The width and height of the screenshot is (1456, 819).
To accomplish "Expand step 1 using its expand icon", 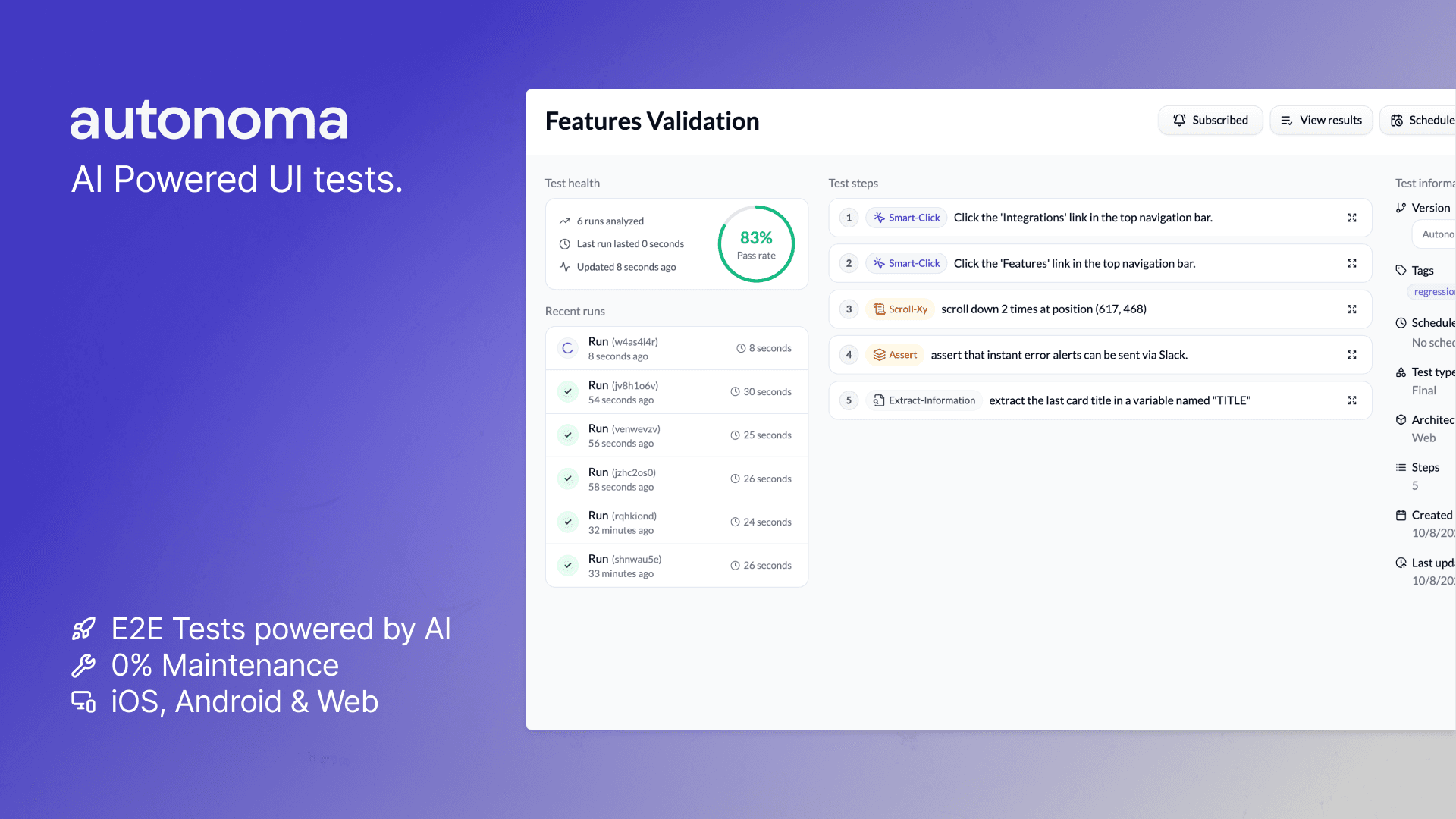I will [x=1351, y=218].
